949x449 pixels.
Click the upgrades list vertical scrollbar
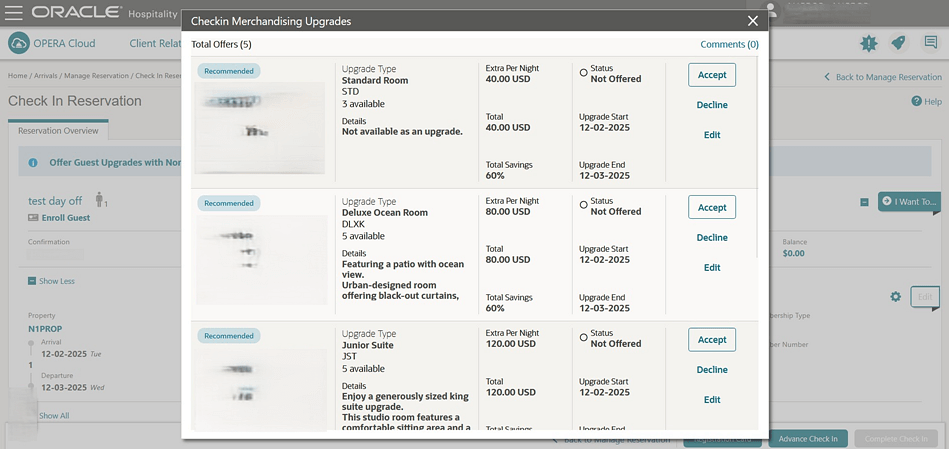click(757, 157)
